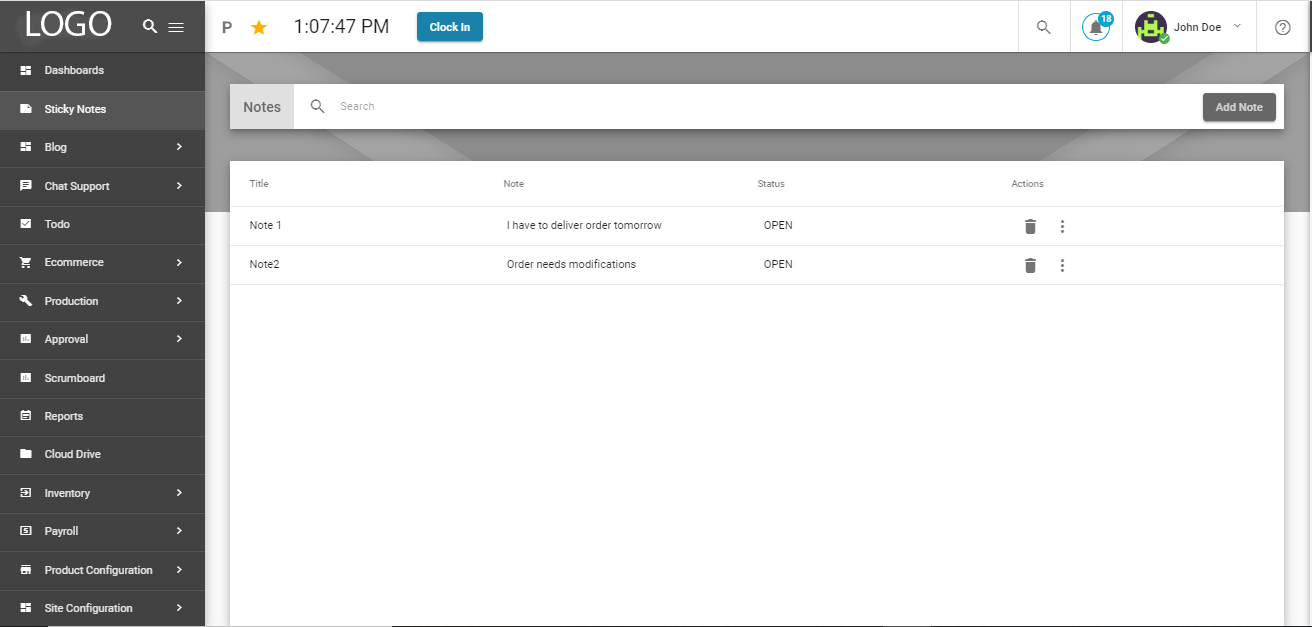Click the Site Configuration sidebar icon

(x=26, y=608)
